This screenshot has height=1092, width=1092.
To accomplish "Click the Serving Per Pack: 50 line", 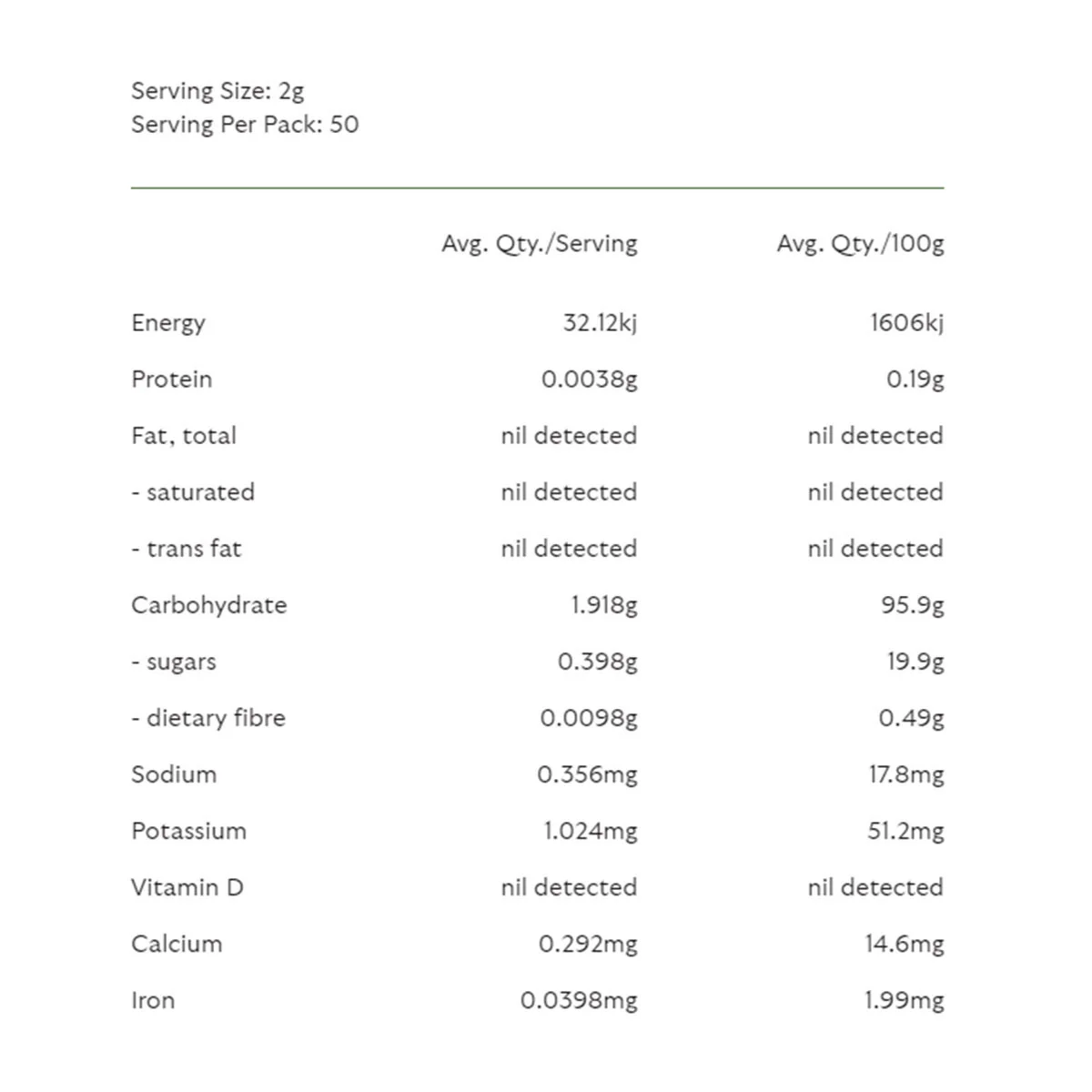I will point(245,125).
